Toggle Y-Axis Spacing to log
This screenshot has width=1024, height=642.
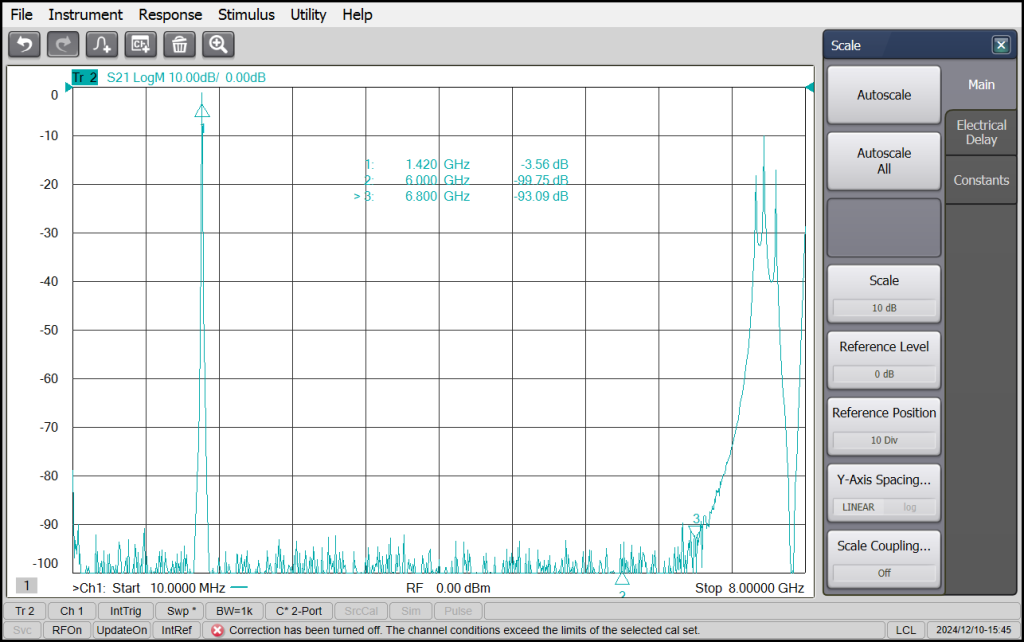click(x=910, y=507)
